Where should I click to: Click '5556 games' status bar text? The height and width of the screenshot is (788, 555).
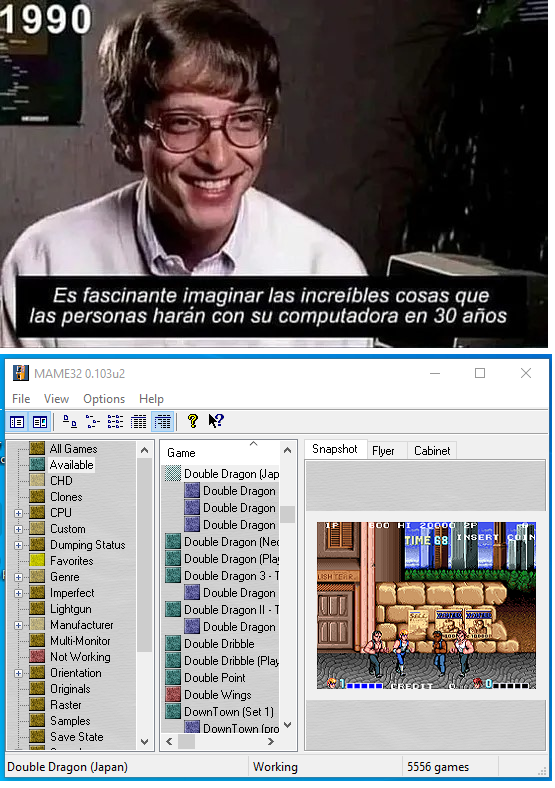[438, 767]
